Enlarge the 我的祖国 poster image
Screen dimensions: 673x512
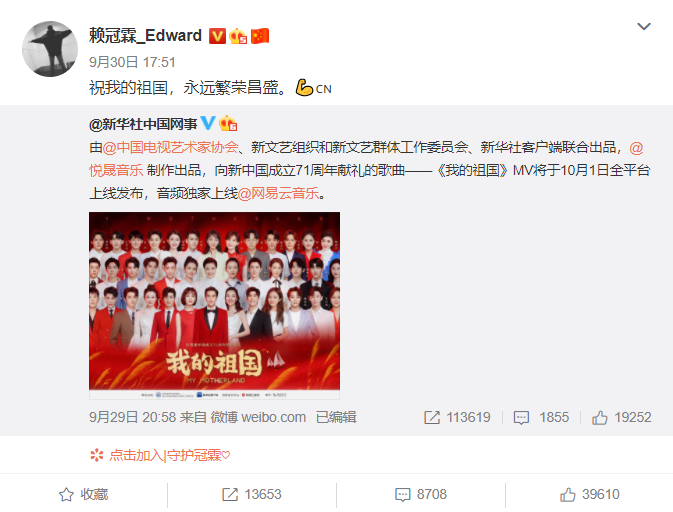click(214, 305)
